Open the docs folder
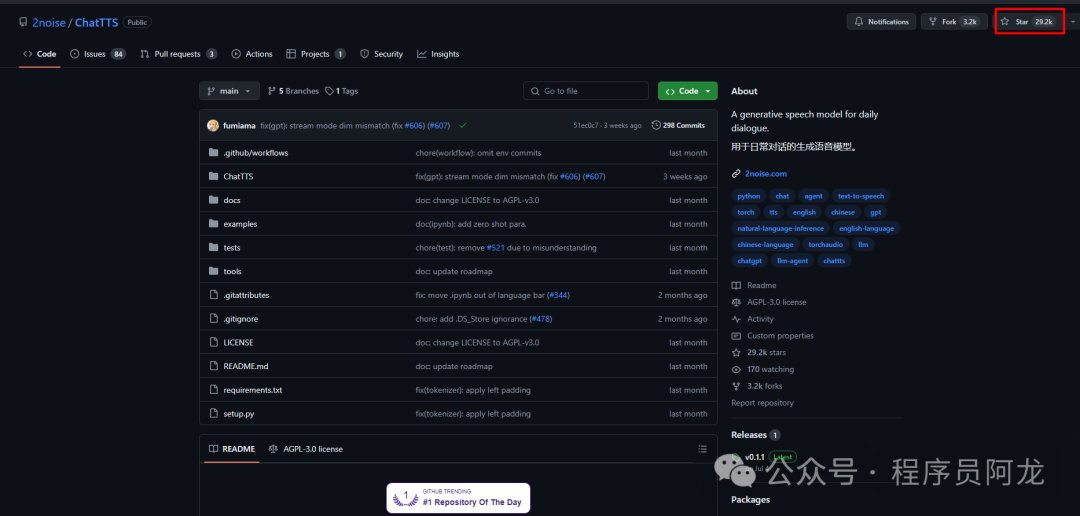The width and height of the screenshot is (1080, 516). (x=231, y=200)
